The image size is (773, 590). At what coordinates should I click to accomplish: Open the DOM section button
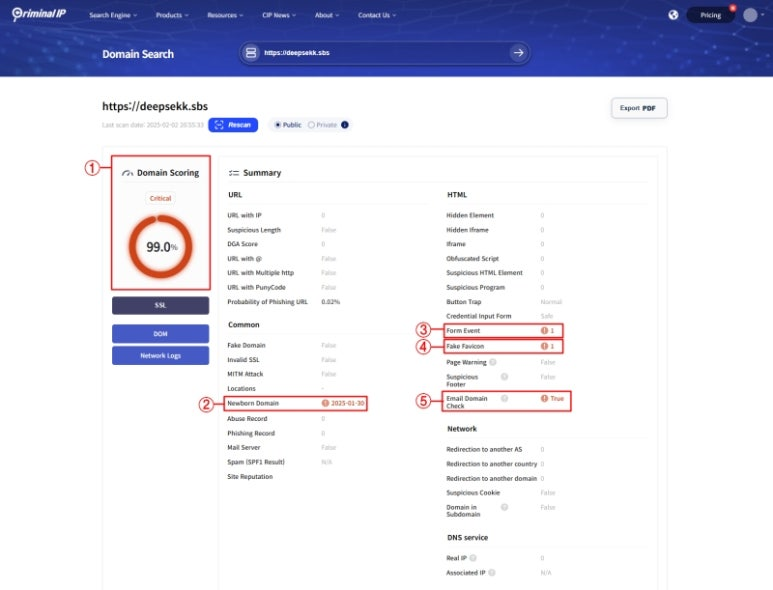tap(160, 334)
